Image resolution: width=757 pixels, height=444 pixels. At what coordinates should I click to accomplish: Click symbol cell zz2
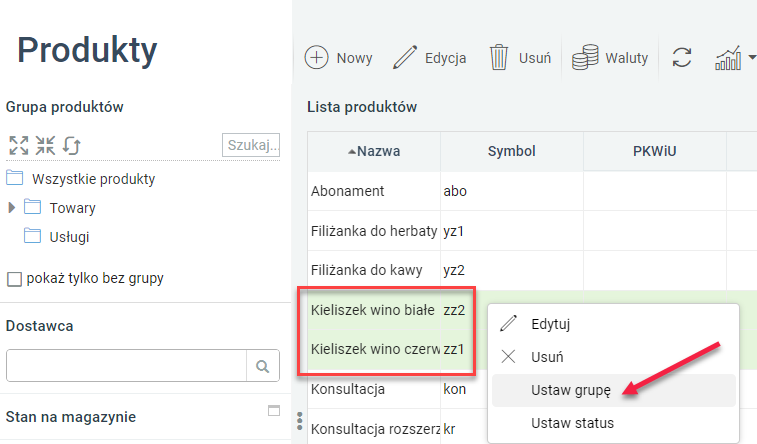click(x=454, y=310)
